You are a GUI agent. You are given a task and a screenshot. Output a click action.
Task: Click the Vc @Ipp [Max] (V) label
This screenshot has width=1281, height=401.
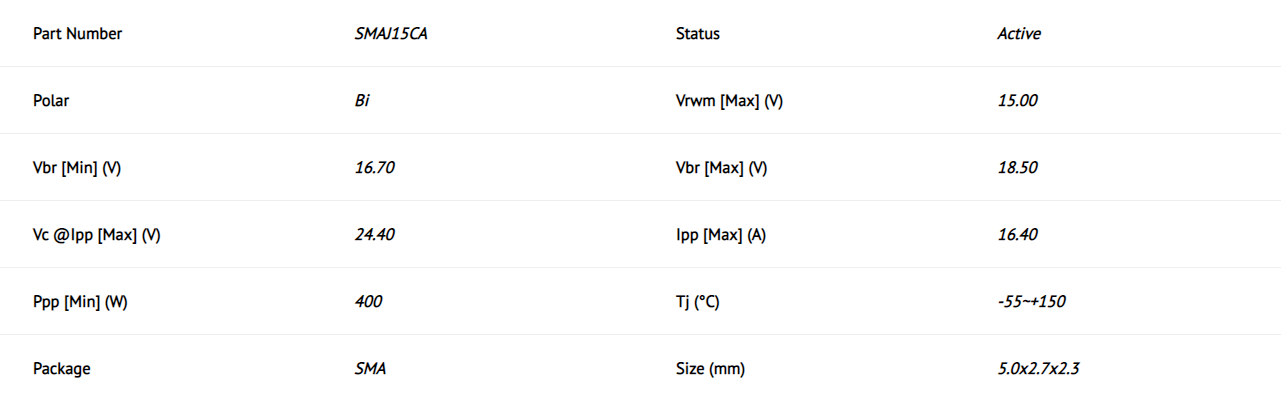pos(97,235)
